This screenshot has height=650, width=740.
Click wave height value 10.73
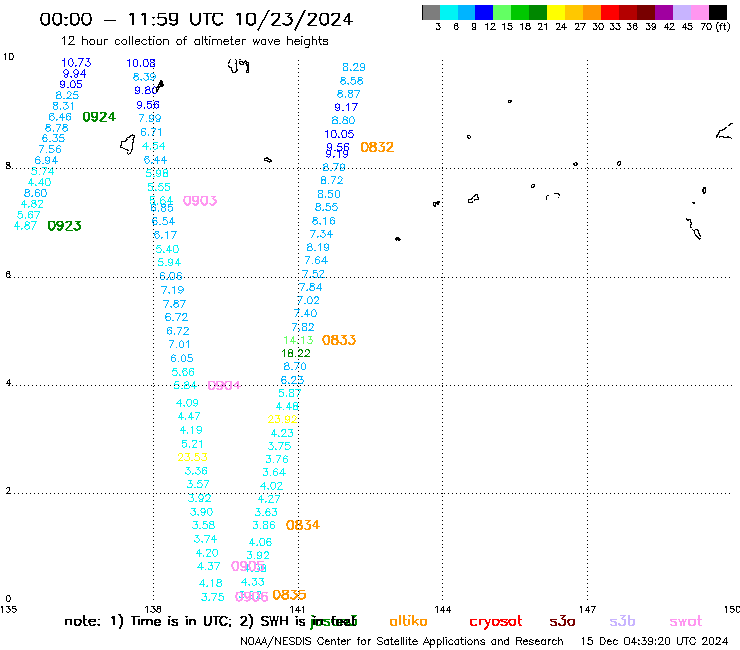[x=76, y=63]
